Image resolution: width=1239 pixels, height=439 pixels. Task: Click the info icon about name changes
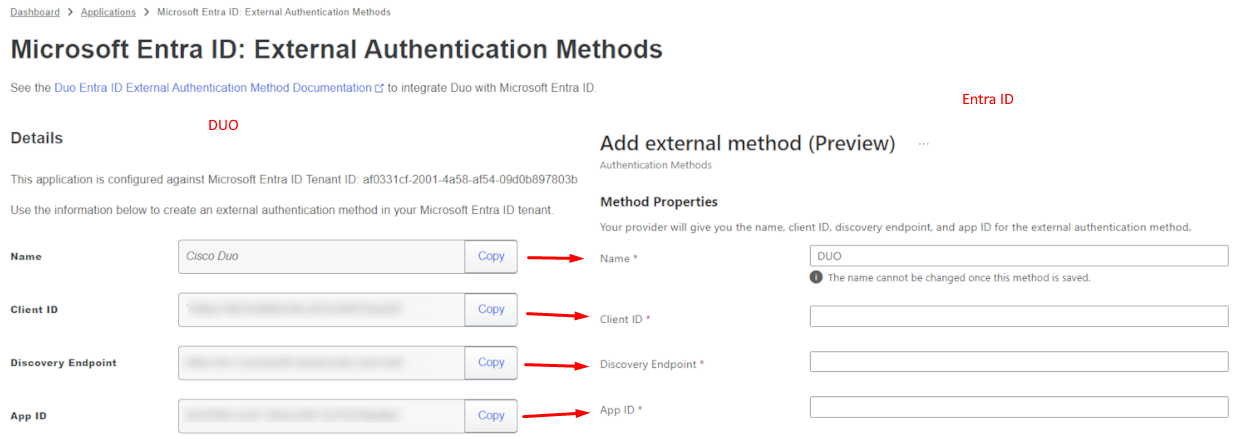coord(816,277)
